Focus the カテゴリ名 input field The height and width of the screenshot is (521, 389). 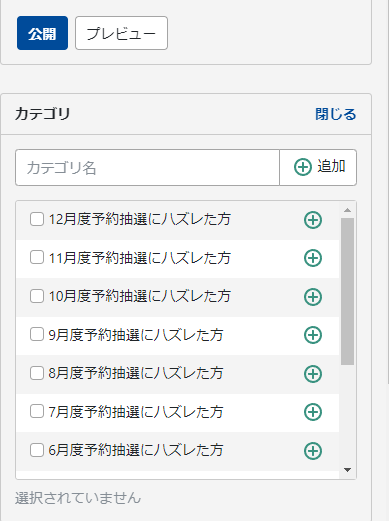[147, 167]
